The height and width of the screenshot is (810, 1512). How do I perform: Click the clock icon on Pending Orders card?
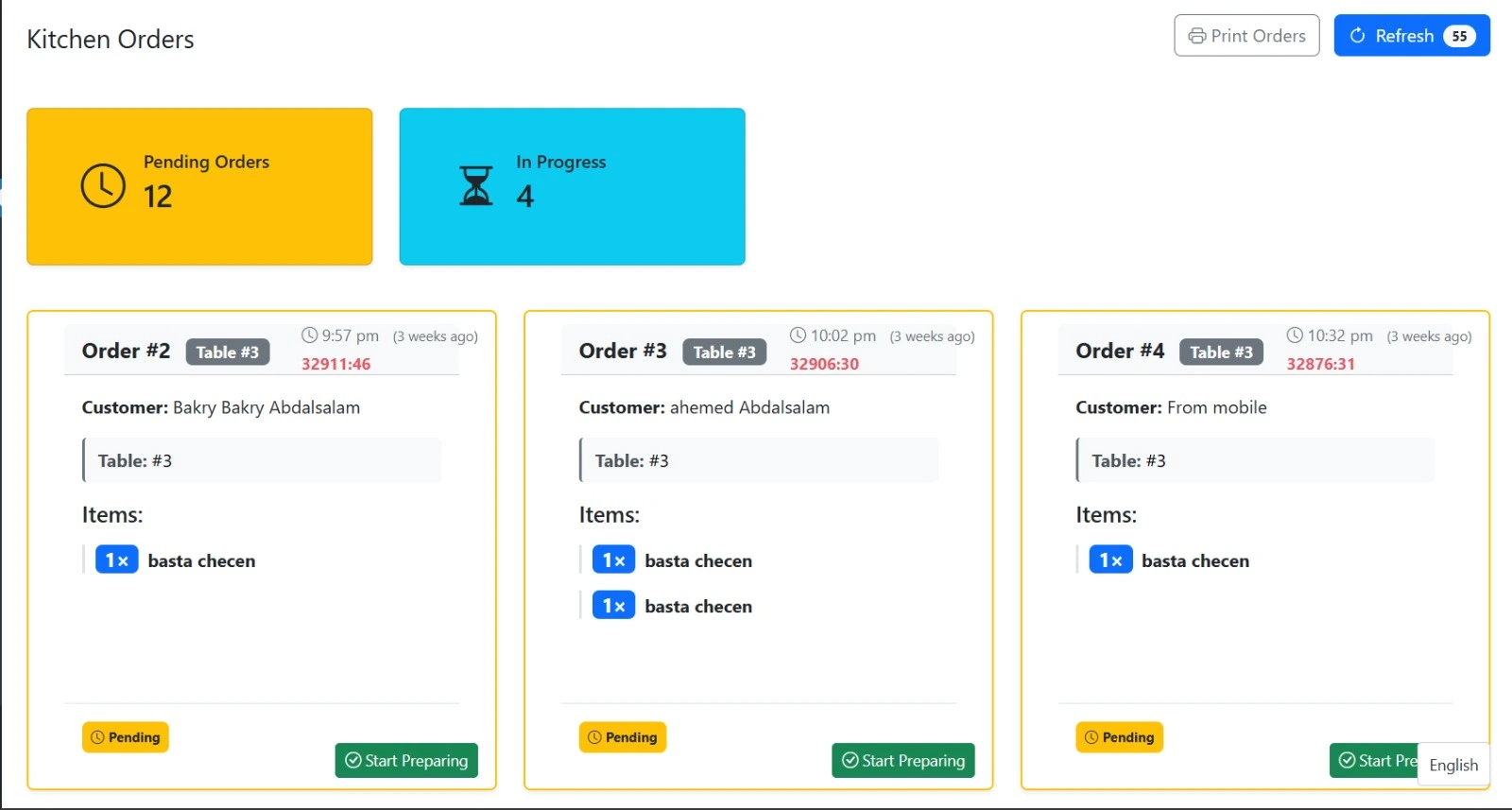click(103, 185)
